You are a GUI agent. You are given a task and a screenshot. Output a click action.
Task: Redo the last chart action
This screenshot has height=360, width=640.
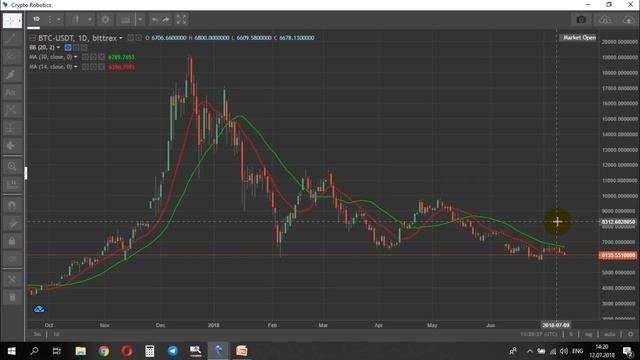166,19
